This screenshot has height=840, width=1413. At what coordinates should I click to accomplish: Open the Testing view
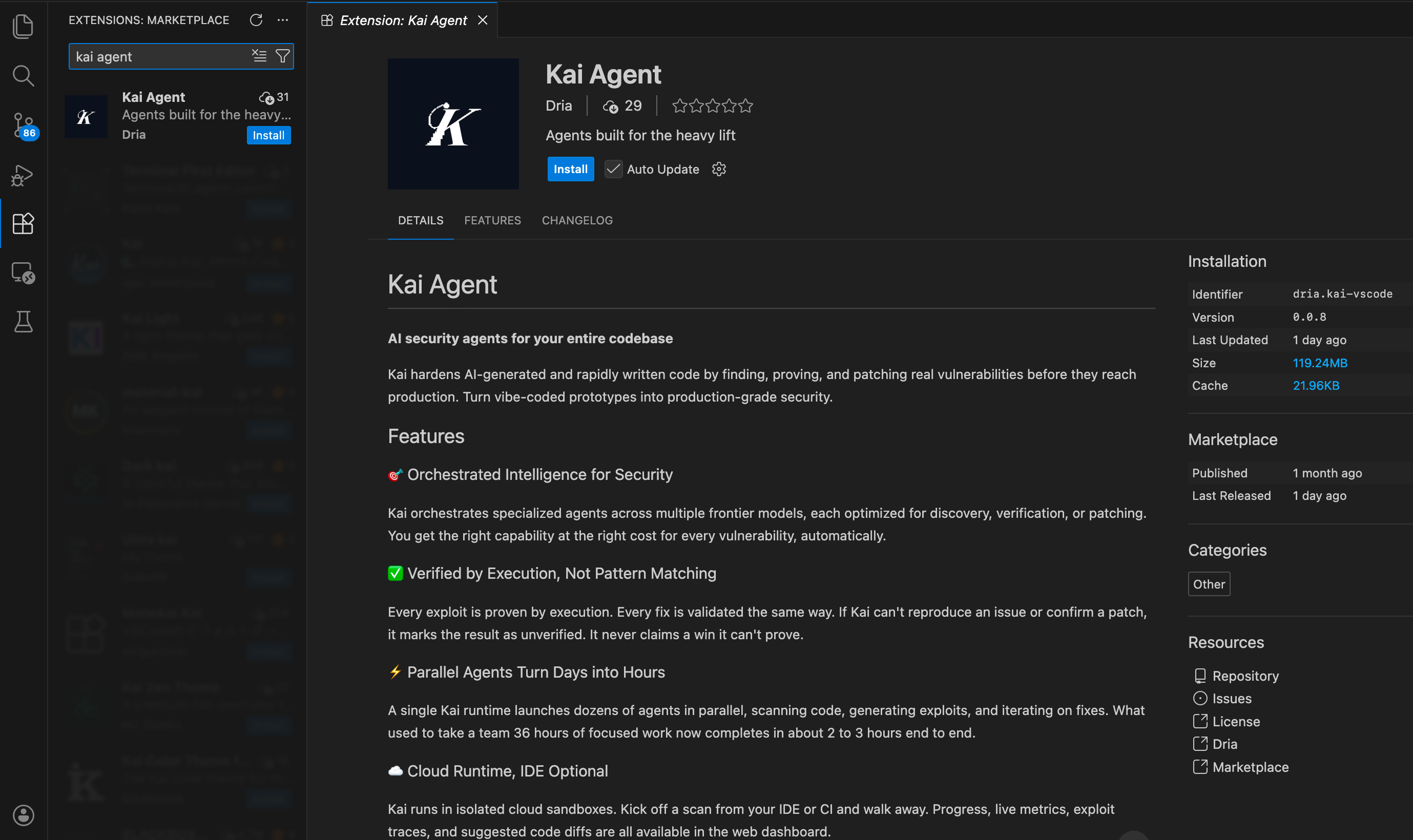[x=23, y=322]
